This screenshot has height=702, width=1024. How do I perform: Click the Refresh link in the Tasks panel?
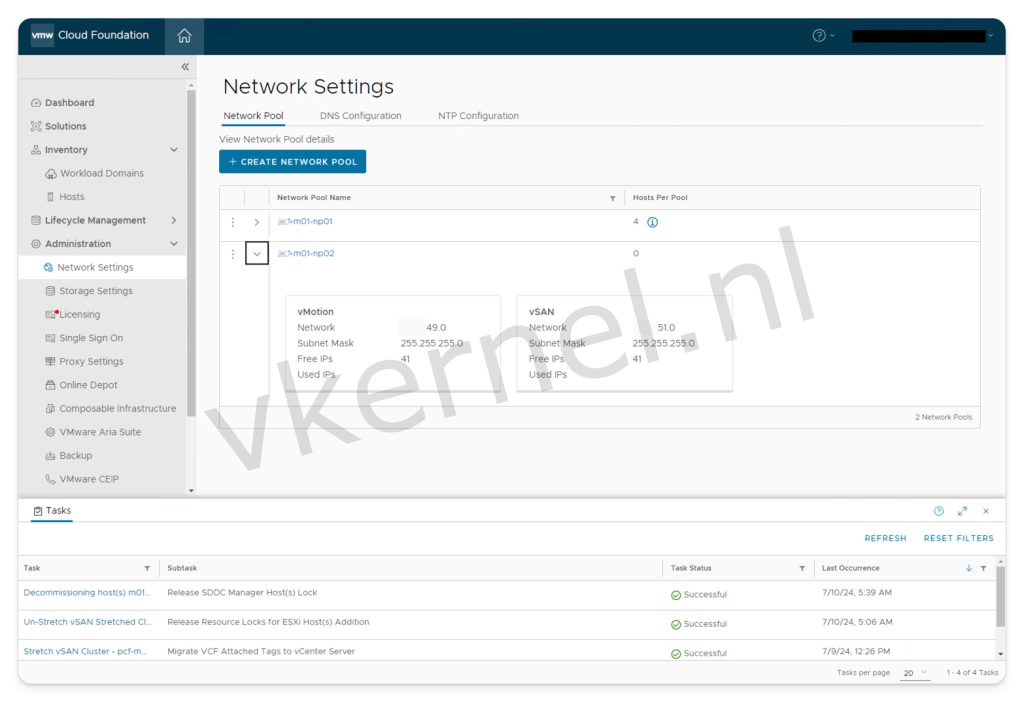[885, 538]
